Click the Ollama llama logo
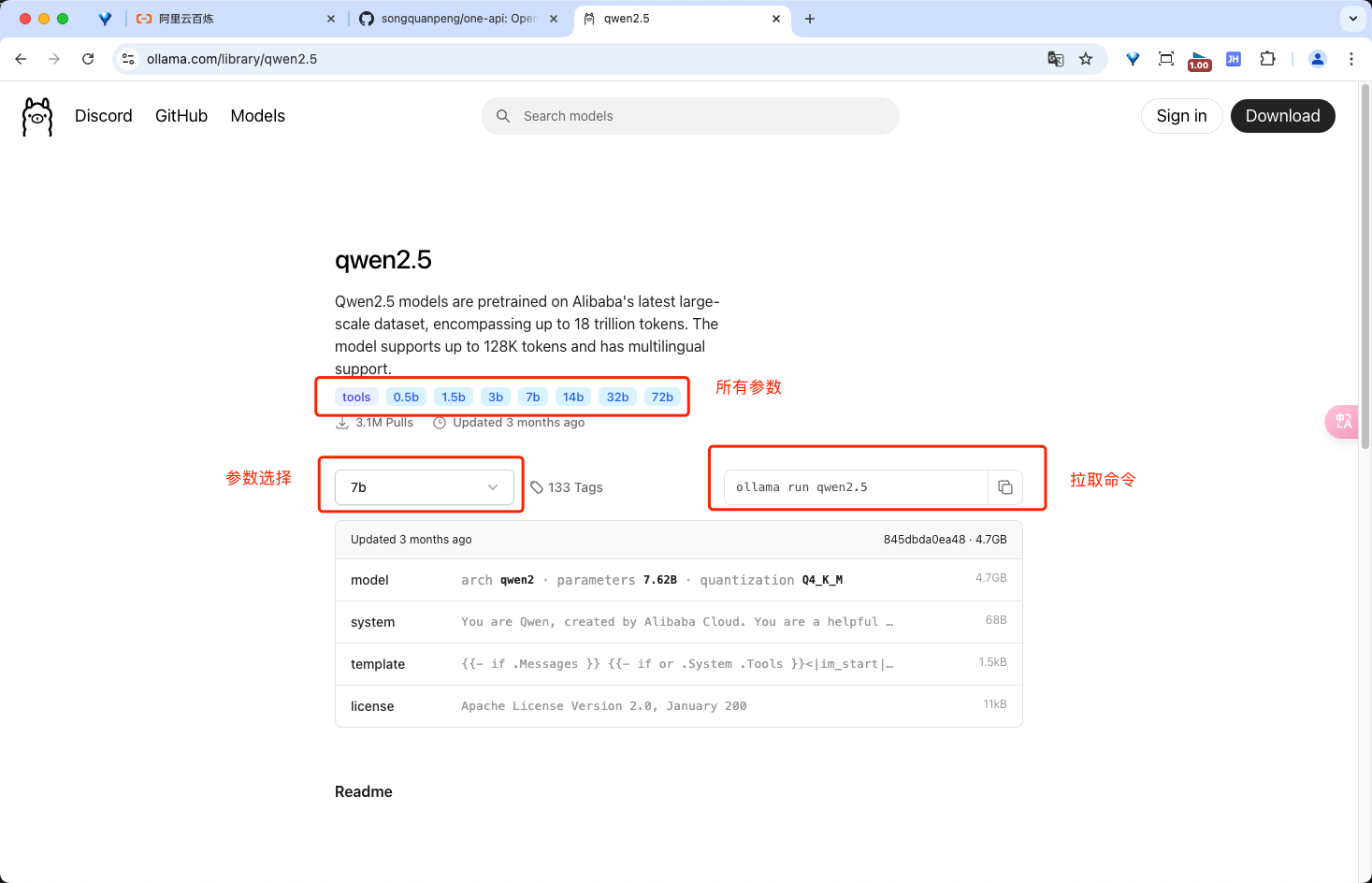 (37, 116)
